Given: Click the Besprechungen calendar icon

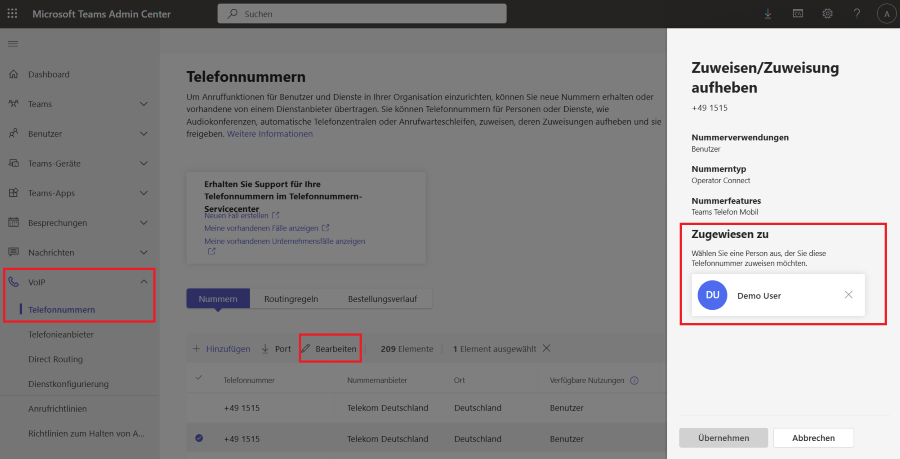Looking at the screenshot, I should [14, 222].
